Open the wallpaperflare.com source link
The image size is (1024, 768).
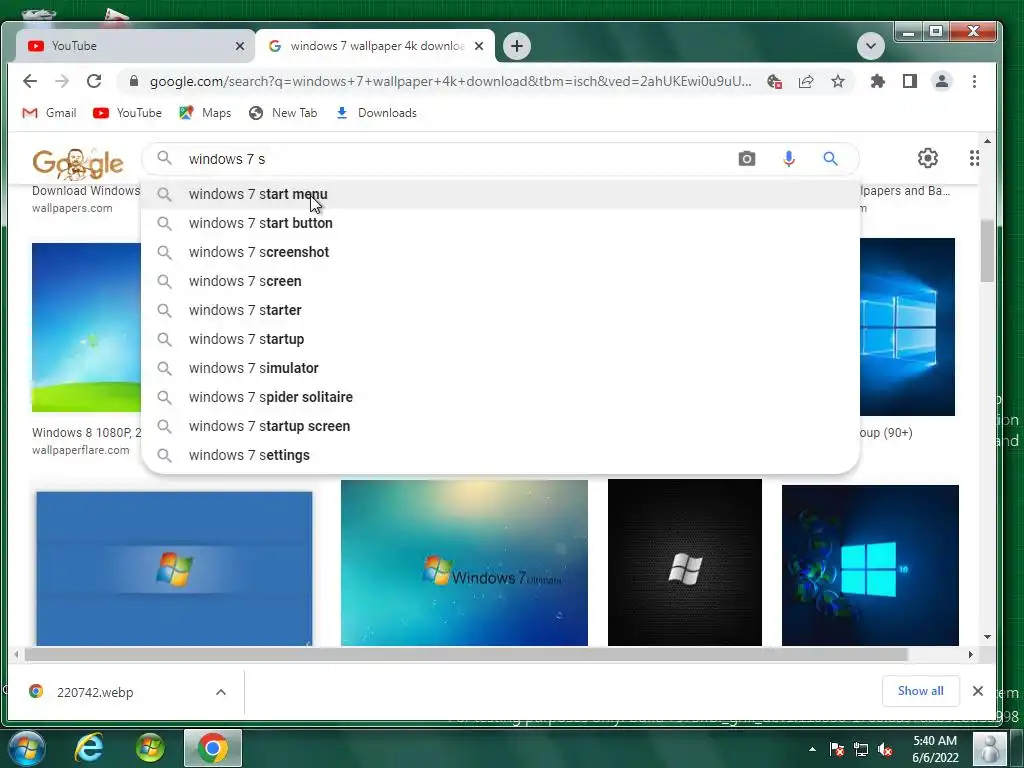point(81,450)
